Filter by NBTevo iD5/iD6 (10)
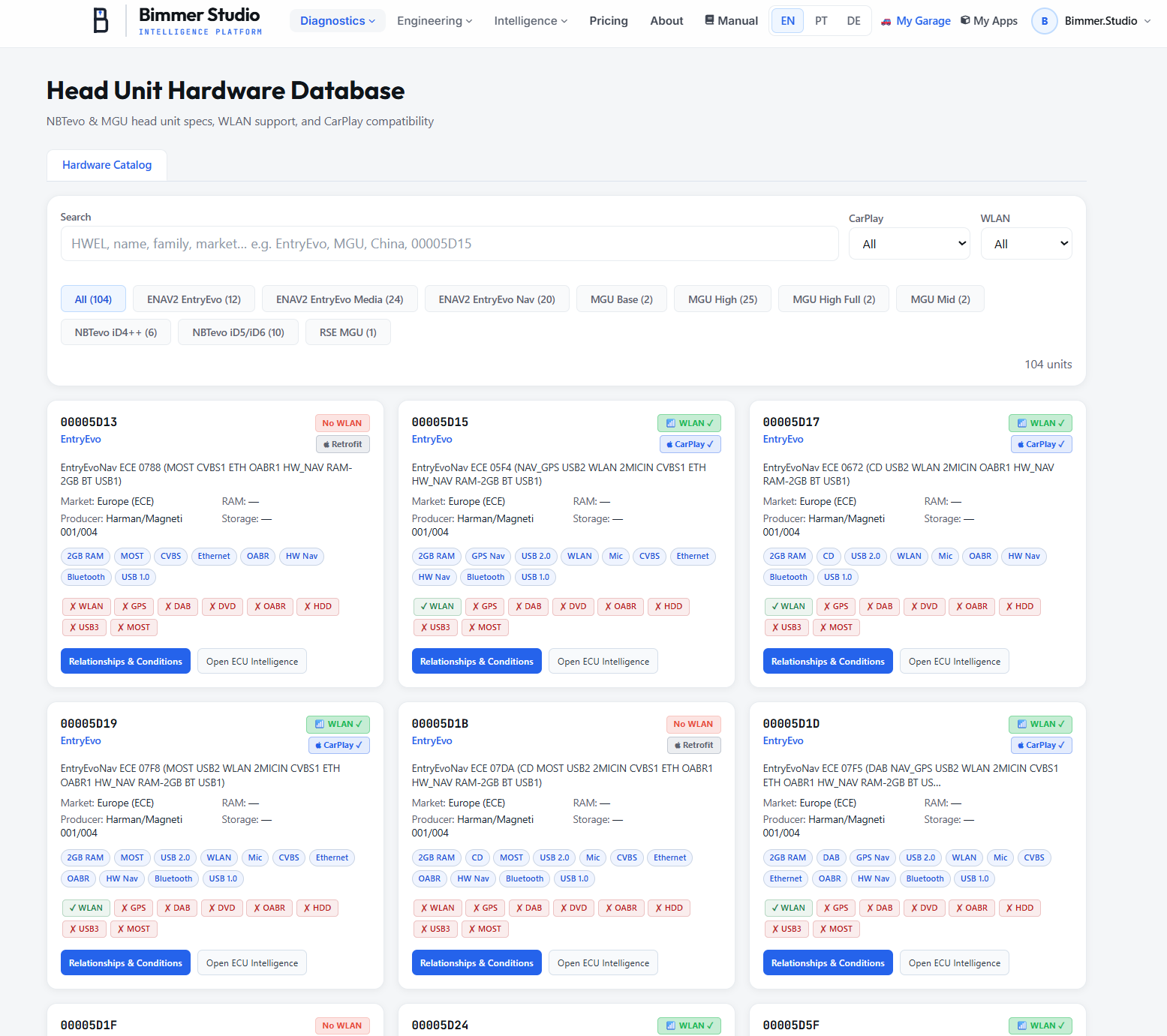1167x1036 pixels. coord(239,332)
